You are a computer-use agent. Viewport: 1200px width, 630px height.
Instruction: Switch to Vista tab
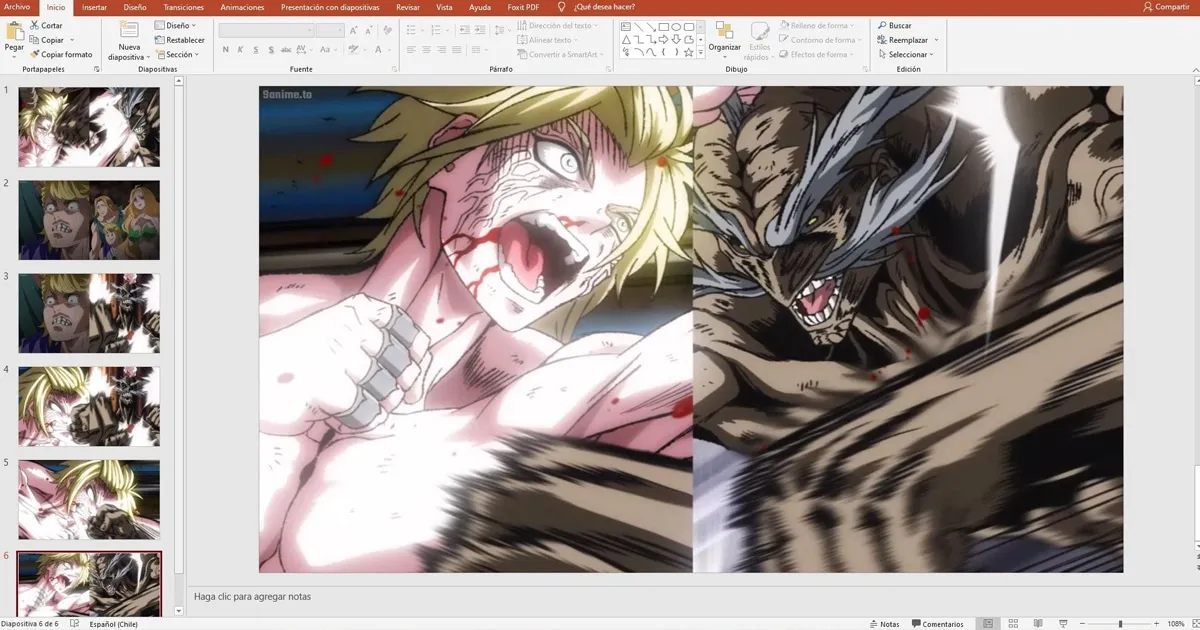(444, 7)
